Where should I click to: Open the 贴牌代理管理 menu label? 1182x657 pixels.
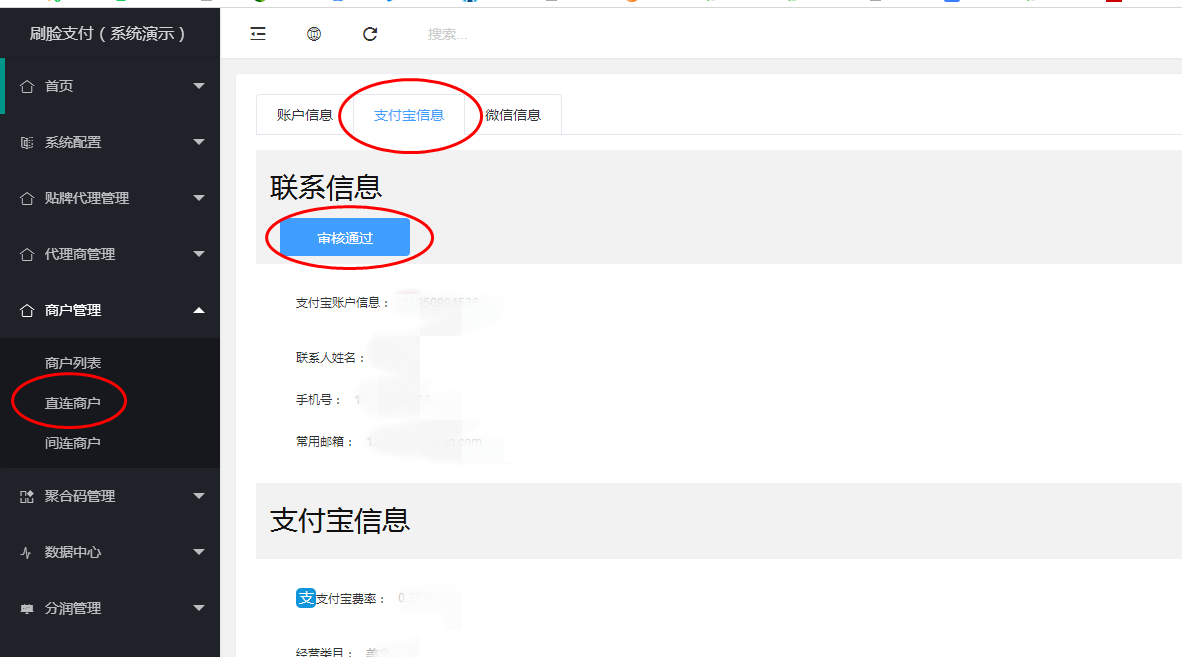click(87, 198)
